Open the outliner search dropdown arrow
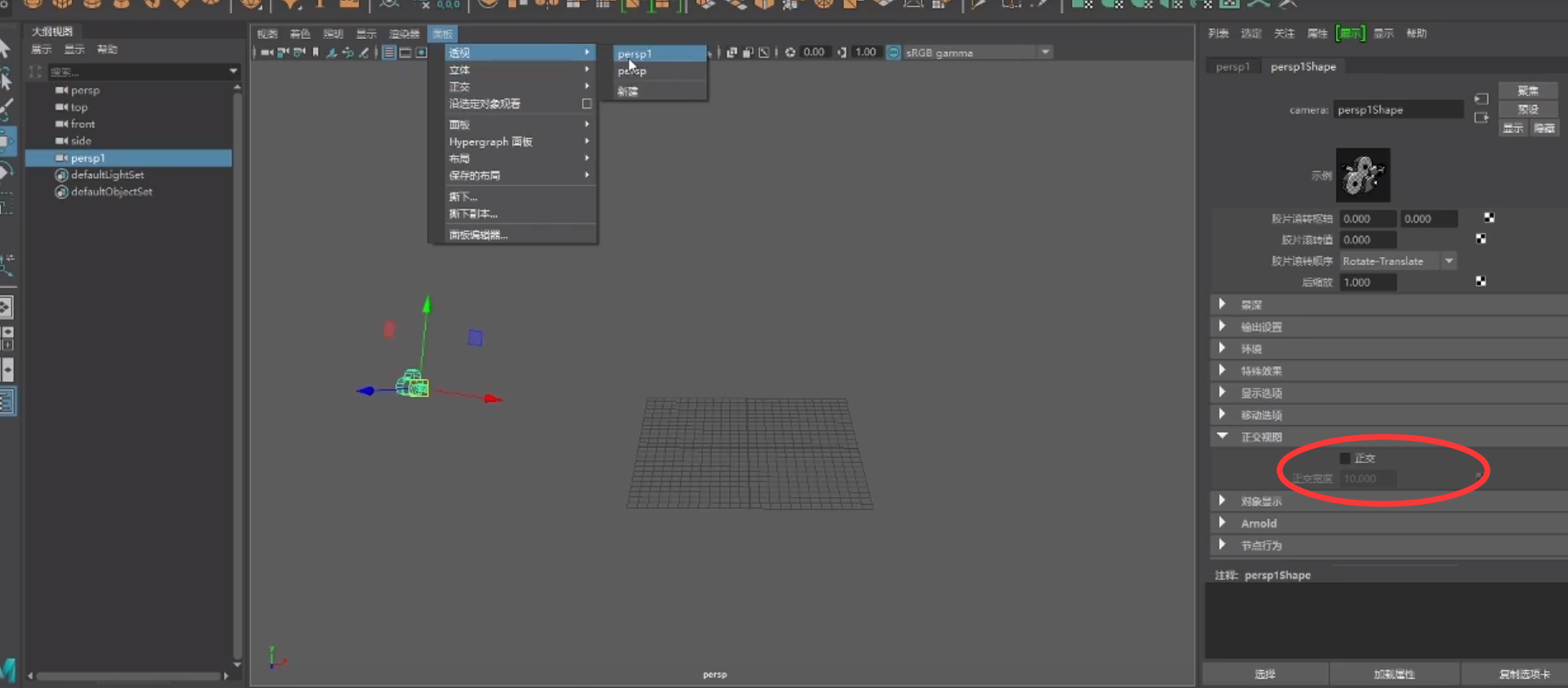 (233, 72)
